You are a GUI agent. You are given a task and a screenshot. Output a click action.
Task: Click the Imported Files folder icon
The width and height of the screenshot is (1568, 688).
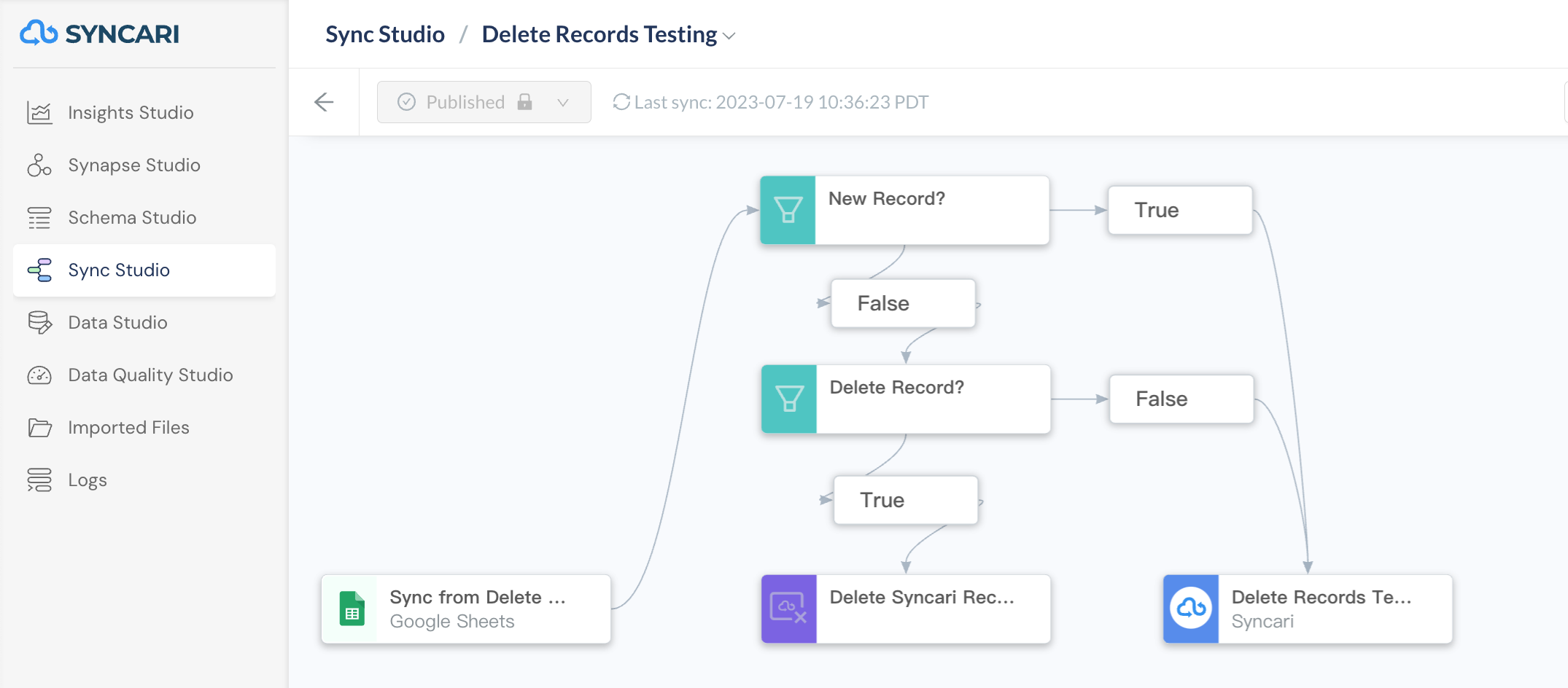[39, 427]
